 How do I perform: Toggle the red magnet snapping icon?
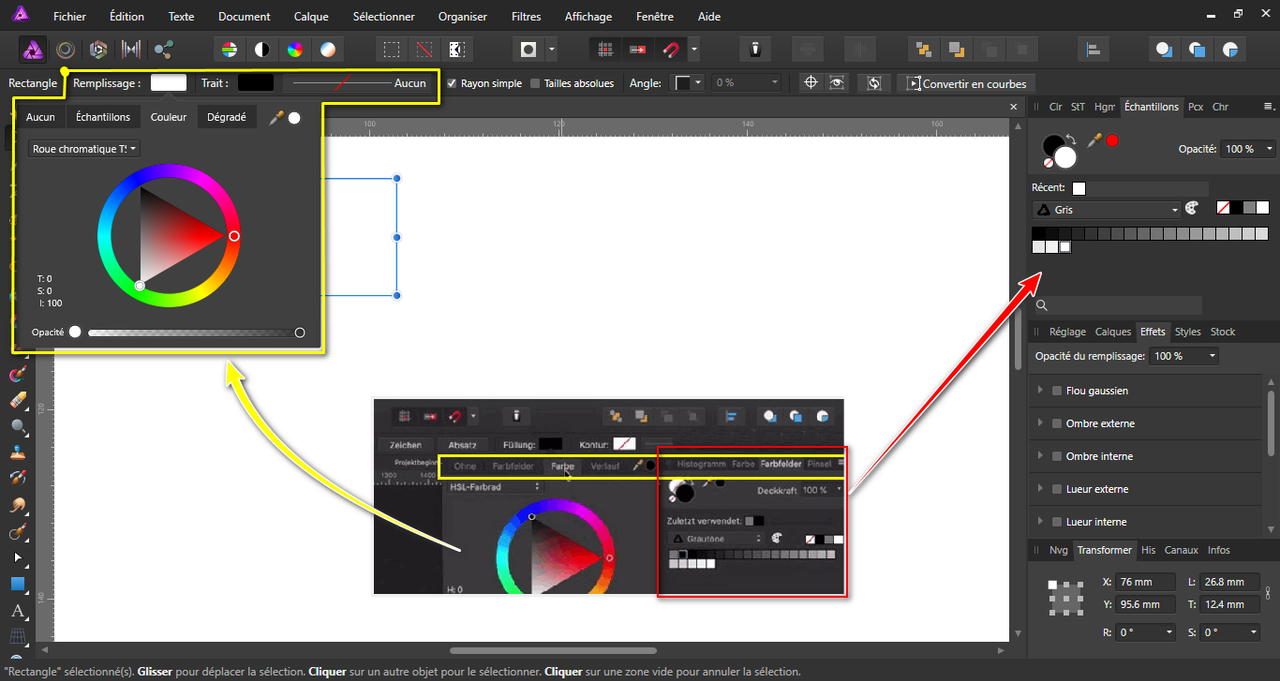coord(669,49)
